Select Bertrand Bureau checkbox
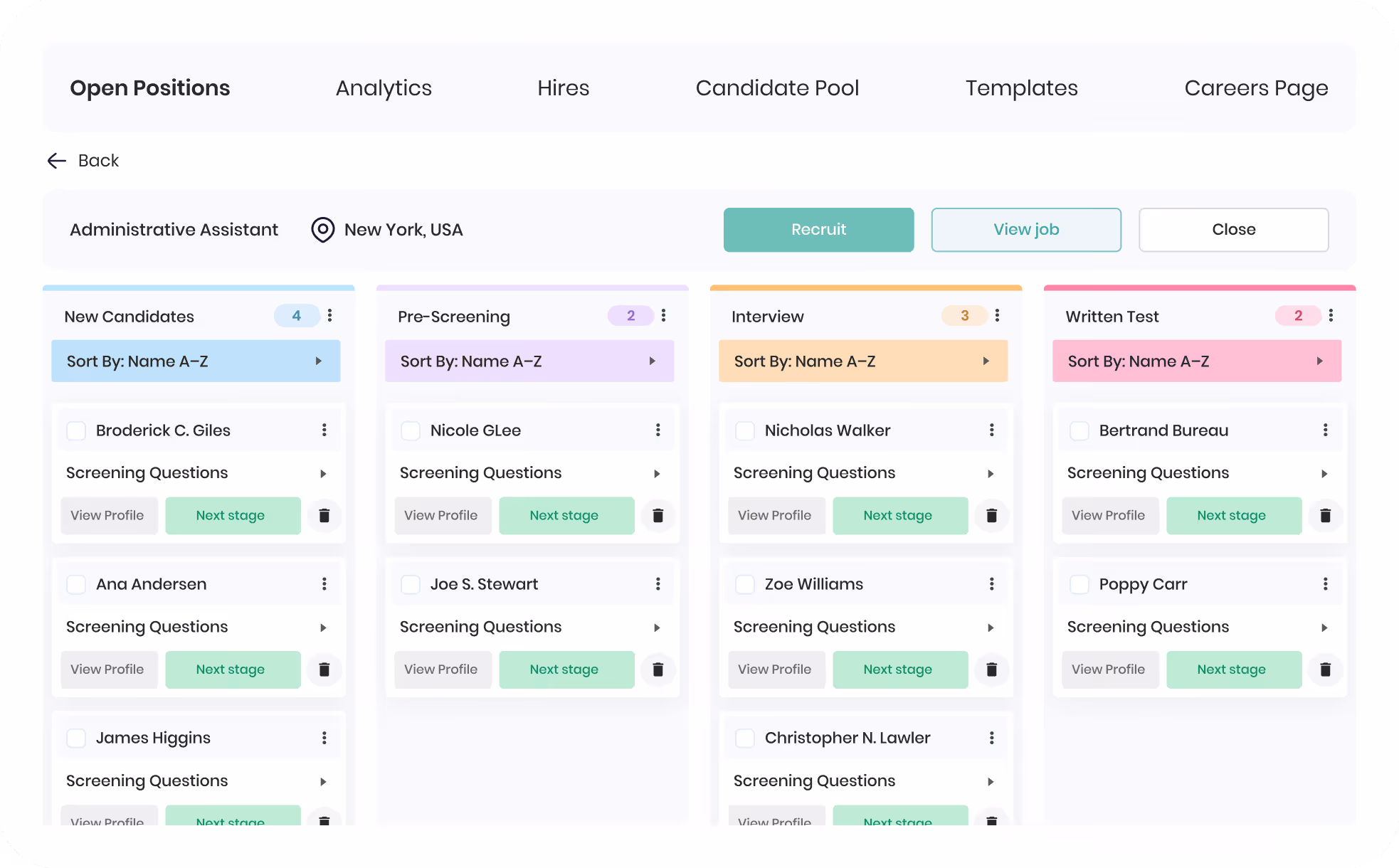Viewport: 1399px width, 868px height. (x=1079, y=430)
